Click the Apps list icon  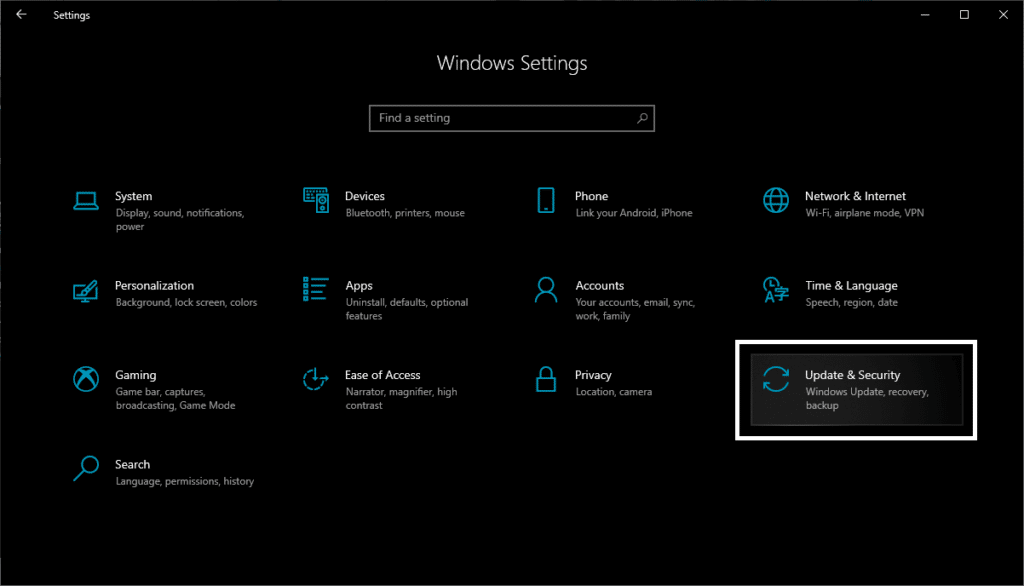[x=315, y=289]
